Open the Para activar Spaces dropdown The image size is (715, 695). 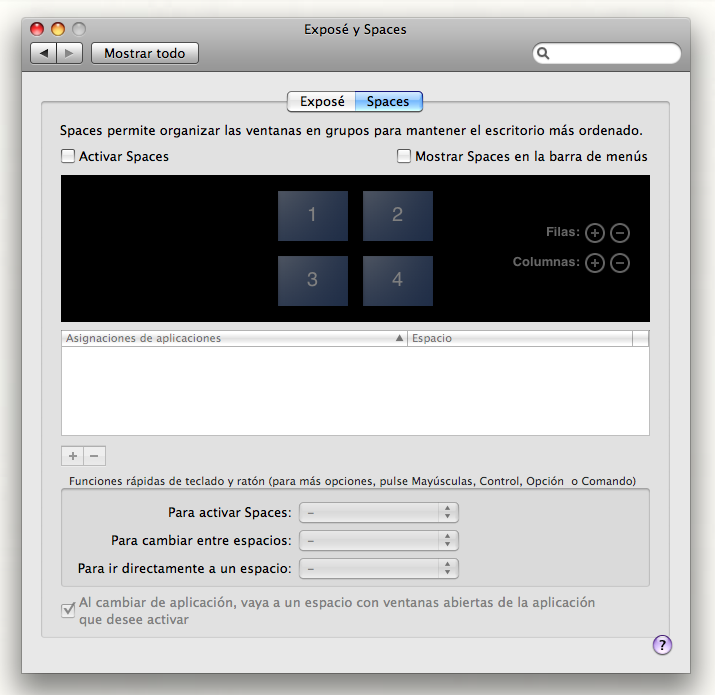pos(378,513)
